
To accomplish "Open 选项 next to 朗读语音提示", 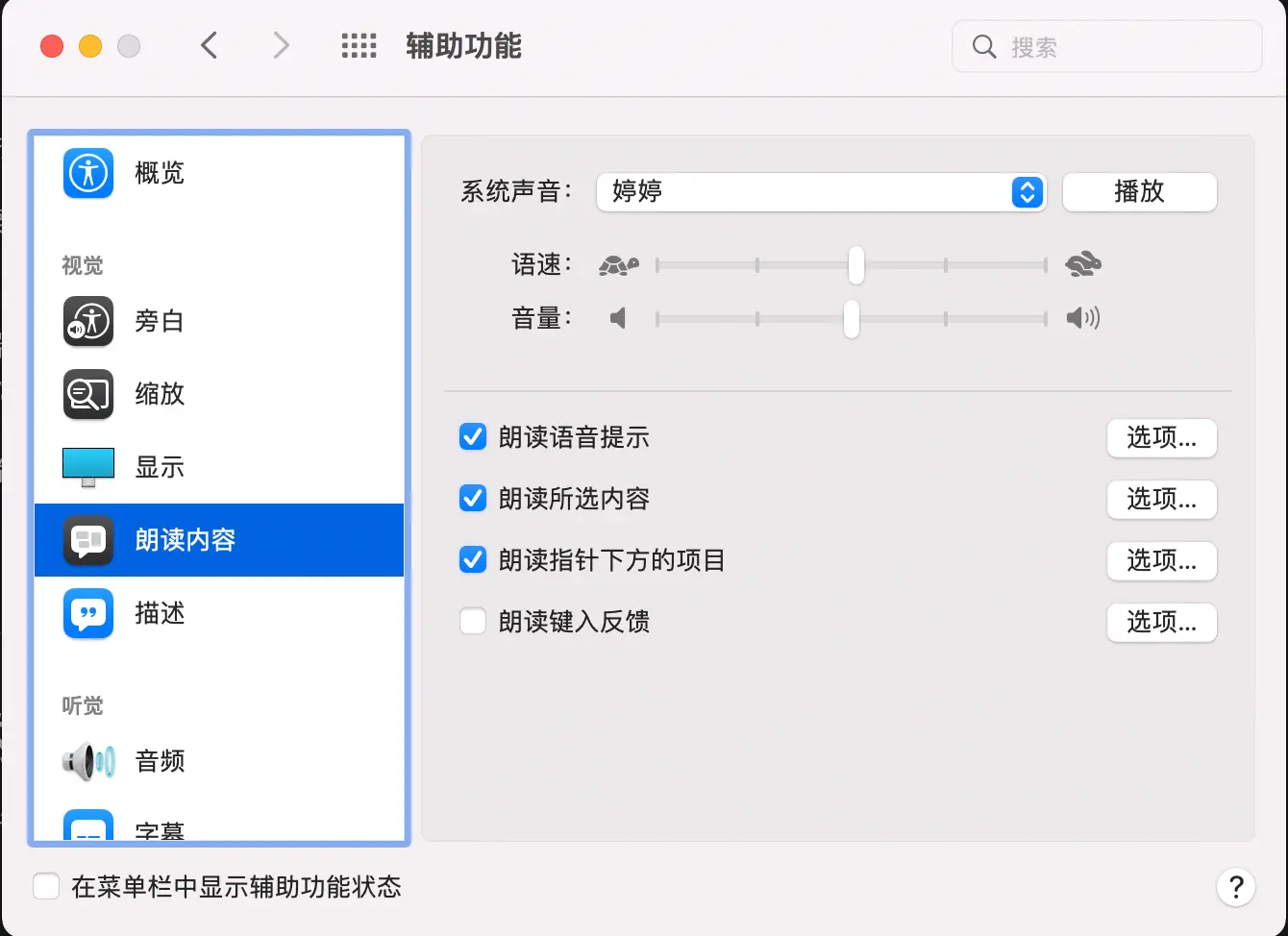I will pos(1161,438).
